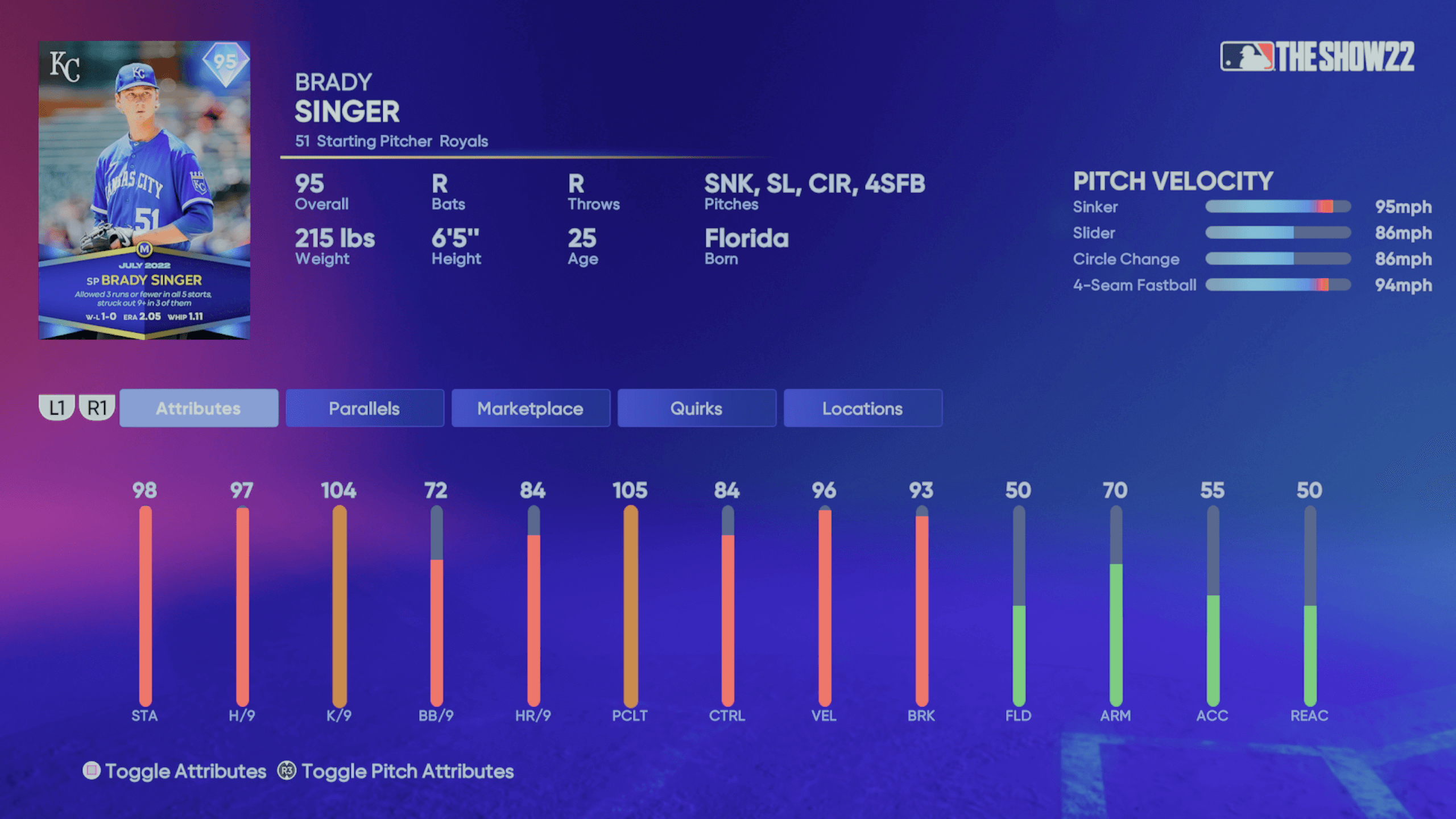Click the L1 navigation button icon
Screen dimensions: 1456x819
pos(57,407)
